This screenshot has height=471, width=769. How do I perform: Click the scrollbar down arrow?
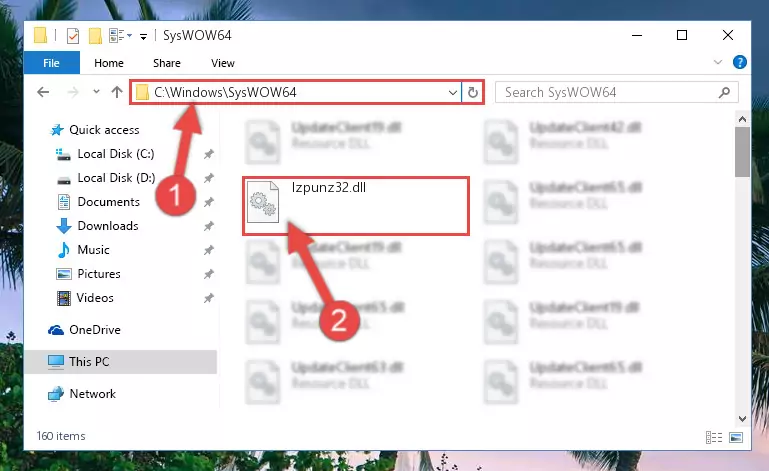click(x=742, y=419)
